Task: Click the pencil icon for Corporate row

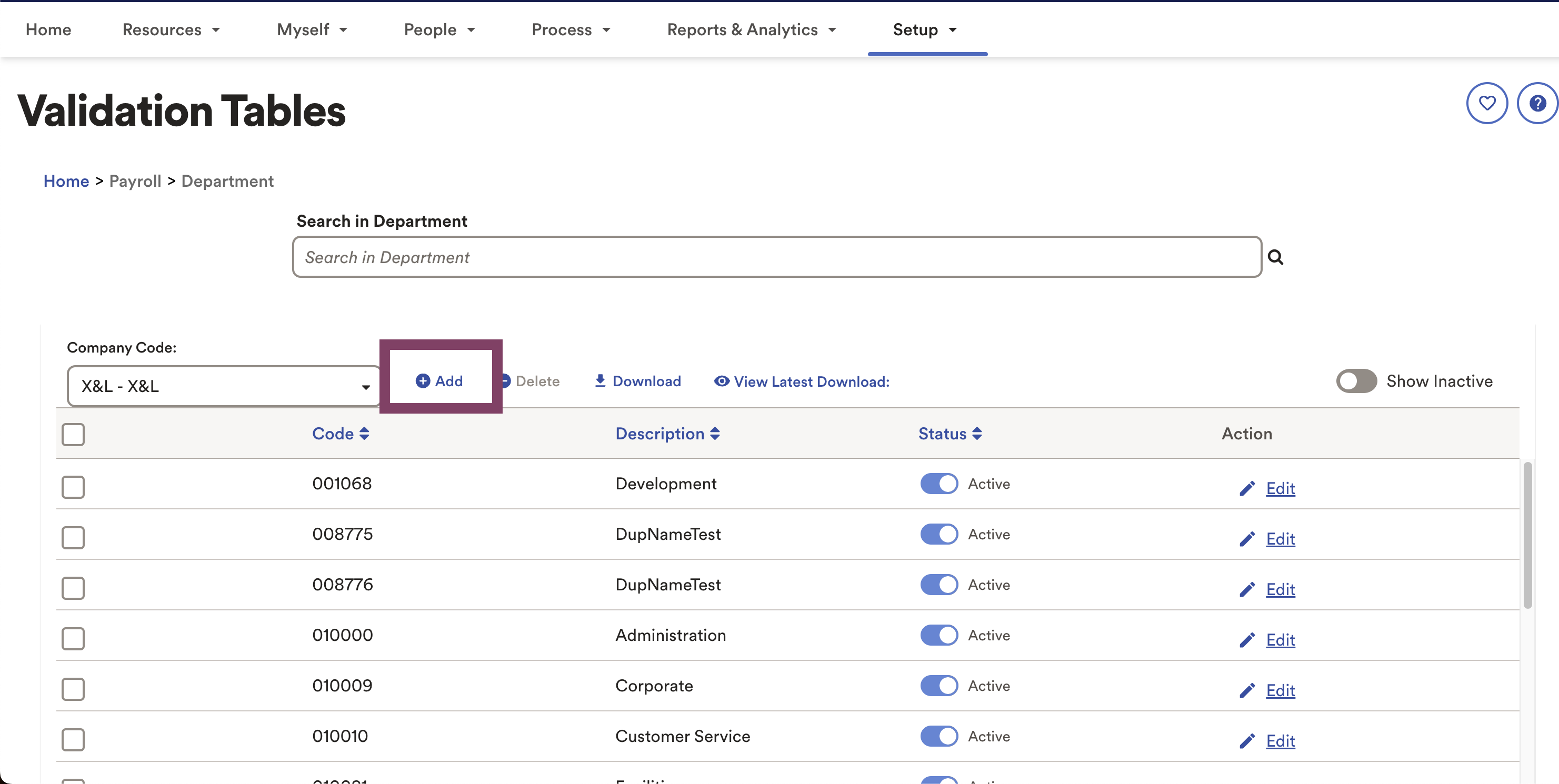Action: click(1247, 691)
